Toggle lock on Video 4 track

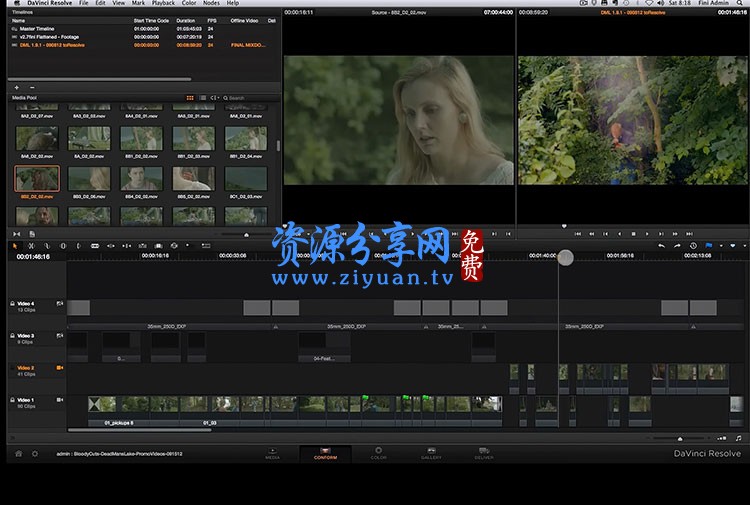12,303
